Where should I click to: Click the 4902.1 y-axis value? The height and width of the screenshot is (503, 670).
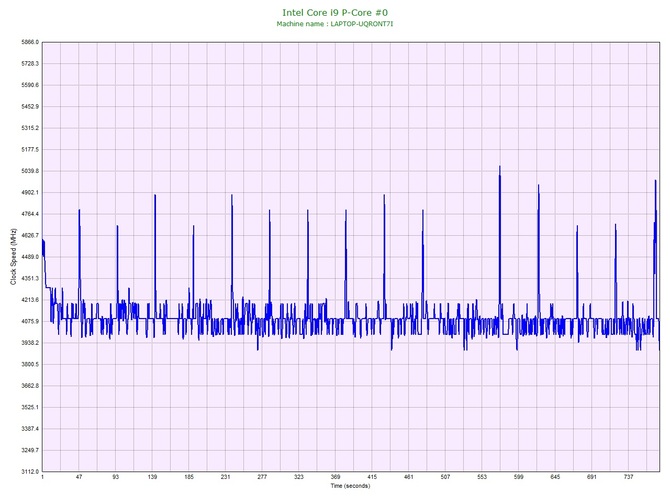[x=30, y=192]
